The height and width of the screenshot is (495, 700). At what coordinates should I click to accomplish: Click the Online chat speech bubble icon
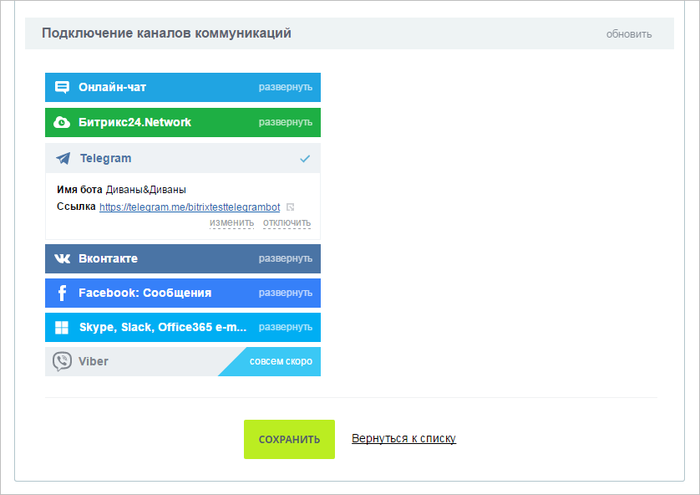pos(62,87)
